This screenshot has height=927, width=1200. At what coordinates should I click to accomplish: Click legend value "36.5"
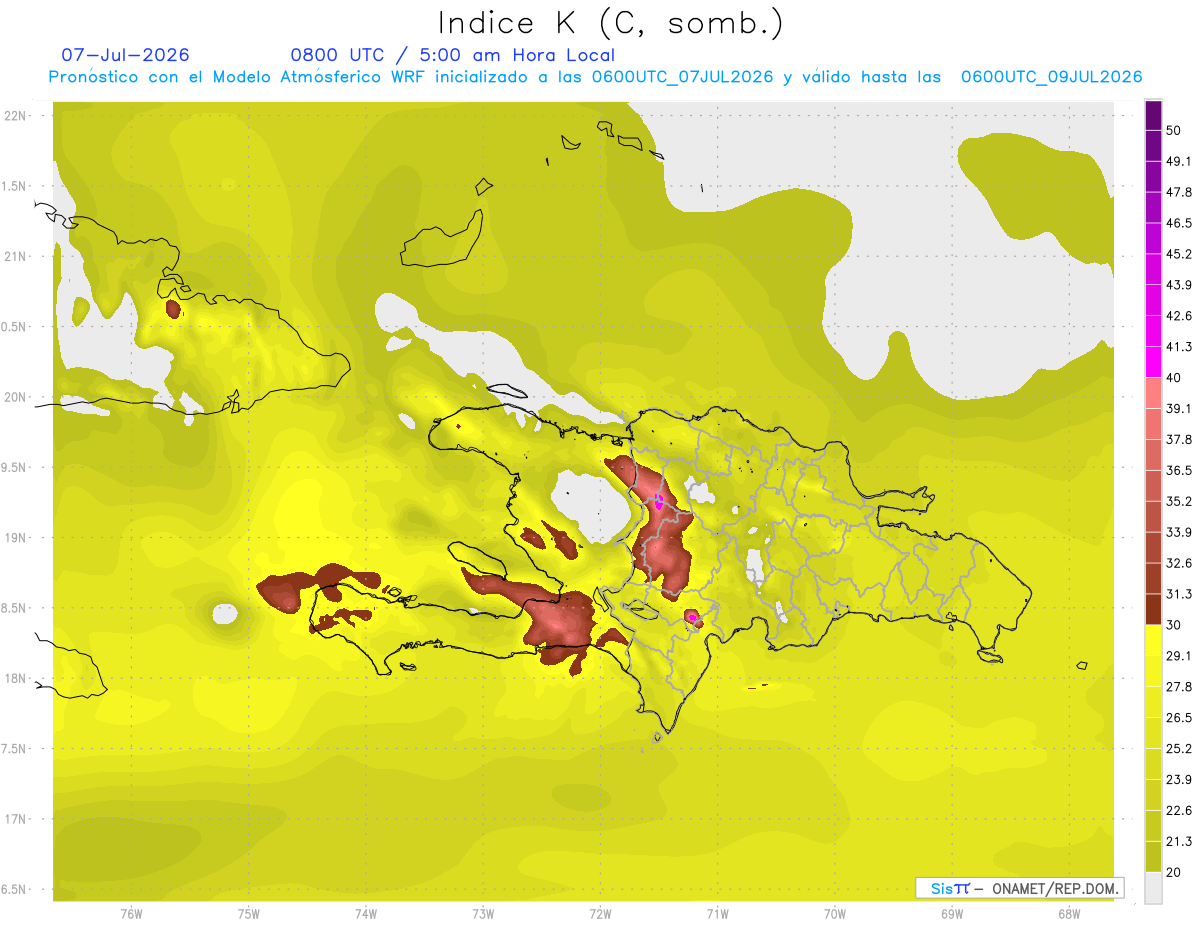(1179, 470)
